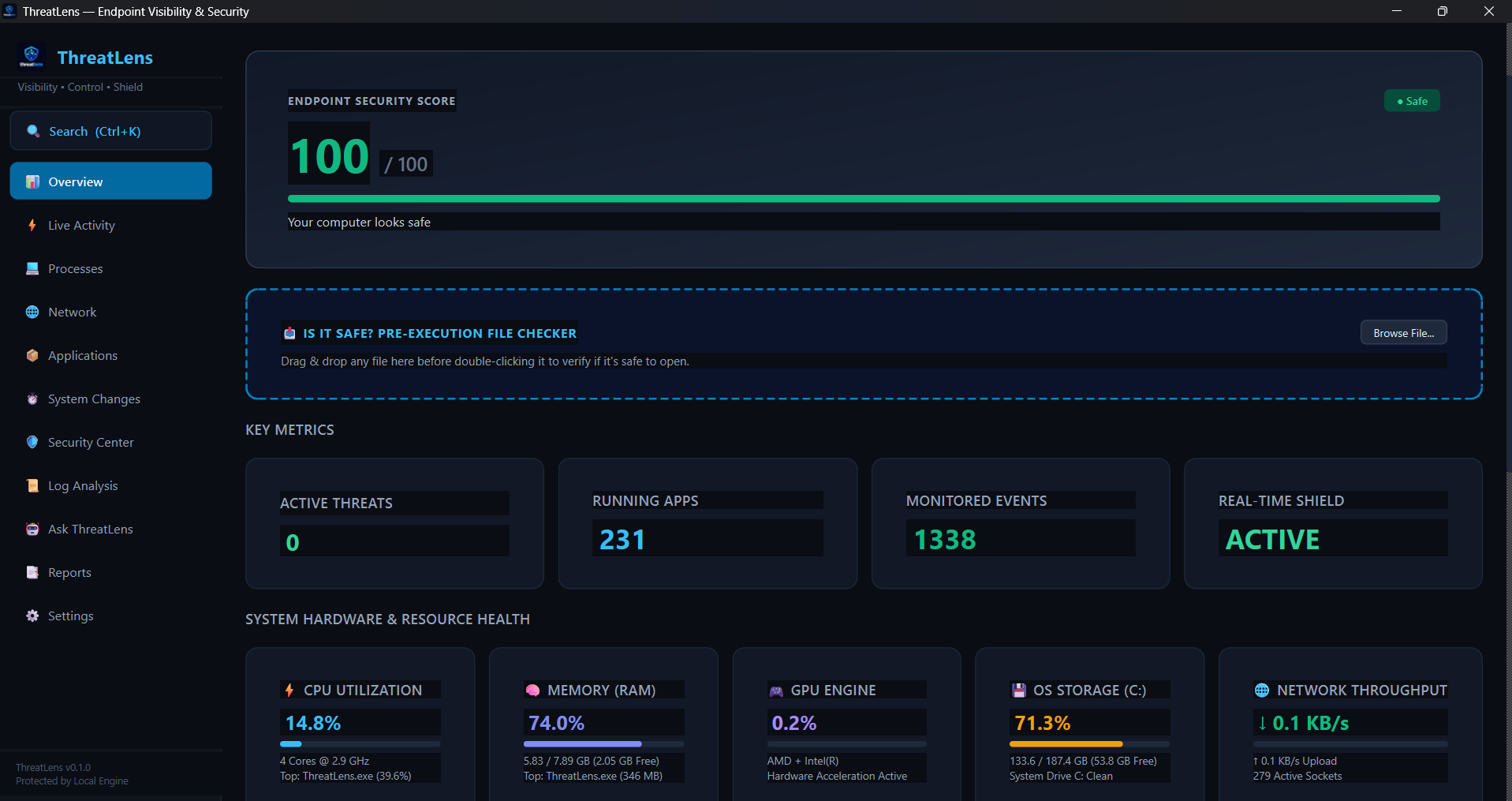This screenshot has width=1512, height=801.
Task: Click the Monitored Events count 1338
Action: 945,540
